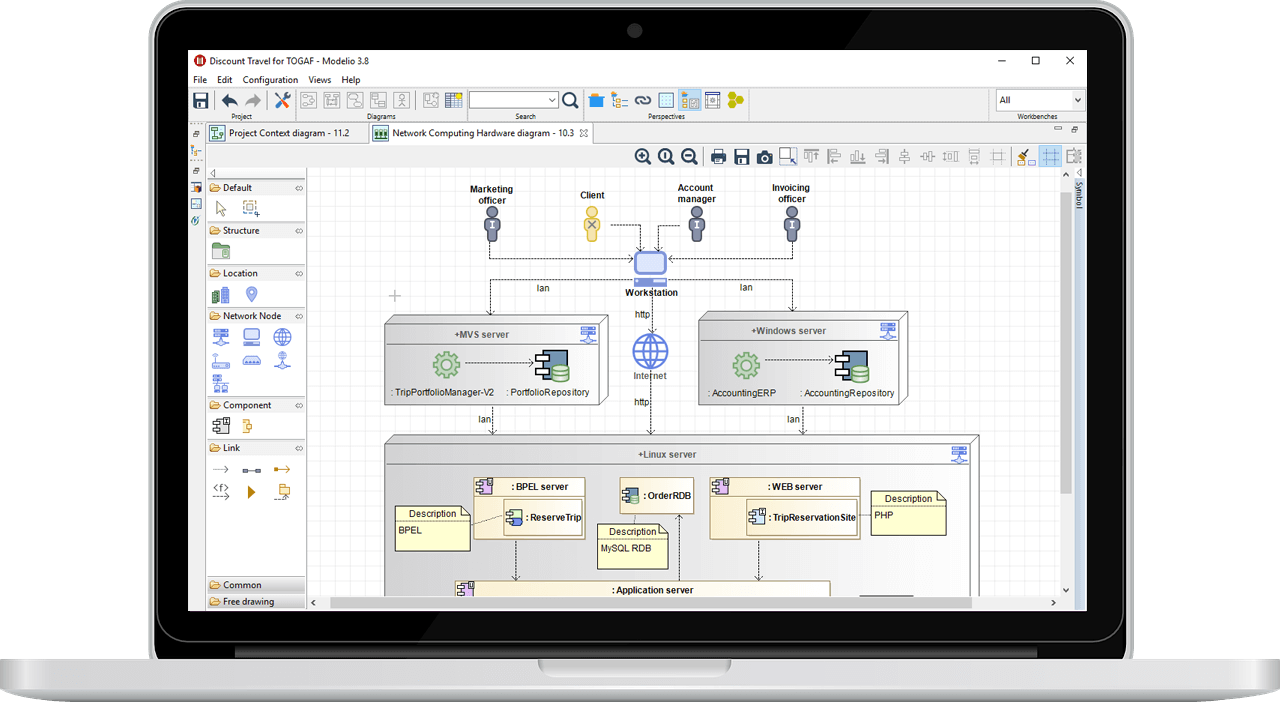Pick the router node tool
The width and height of the screenshot is (1280, 702).
221,361
